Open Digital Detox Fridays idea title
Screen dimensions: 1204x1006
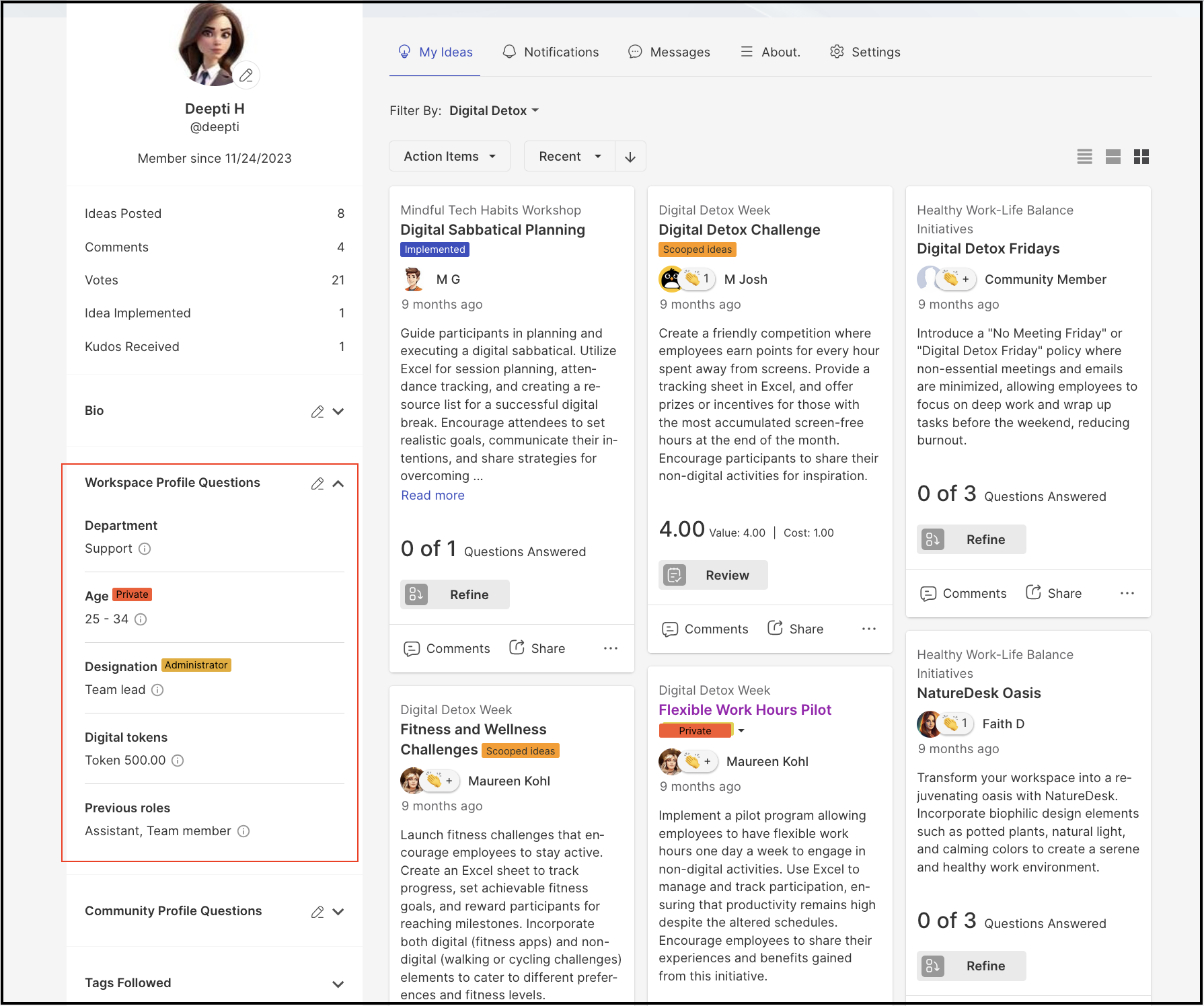[x=988, y=249]
